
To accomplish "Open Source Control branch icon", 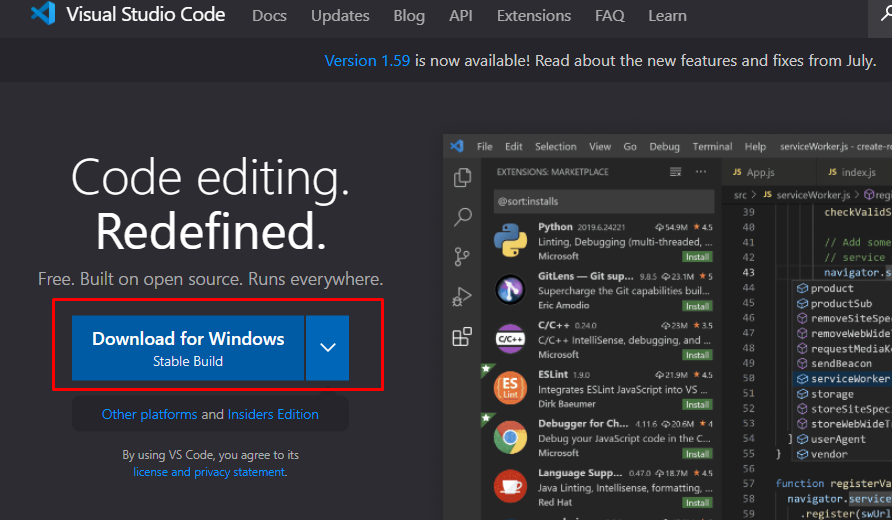I will 462,257.
